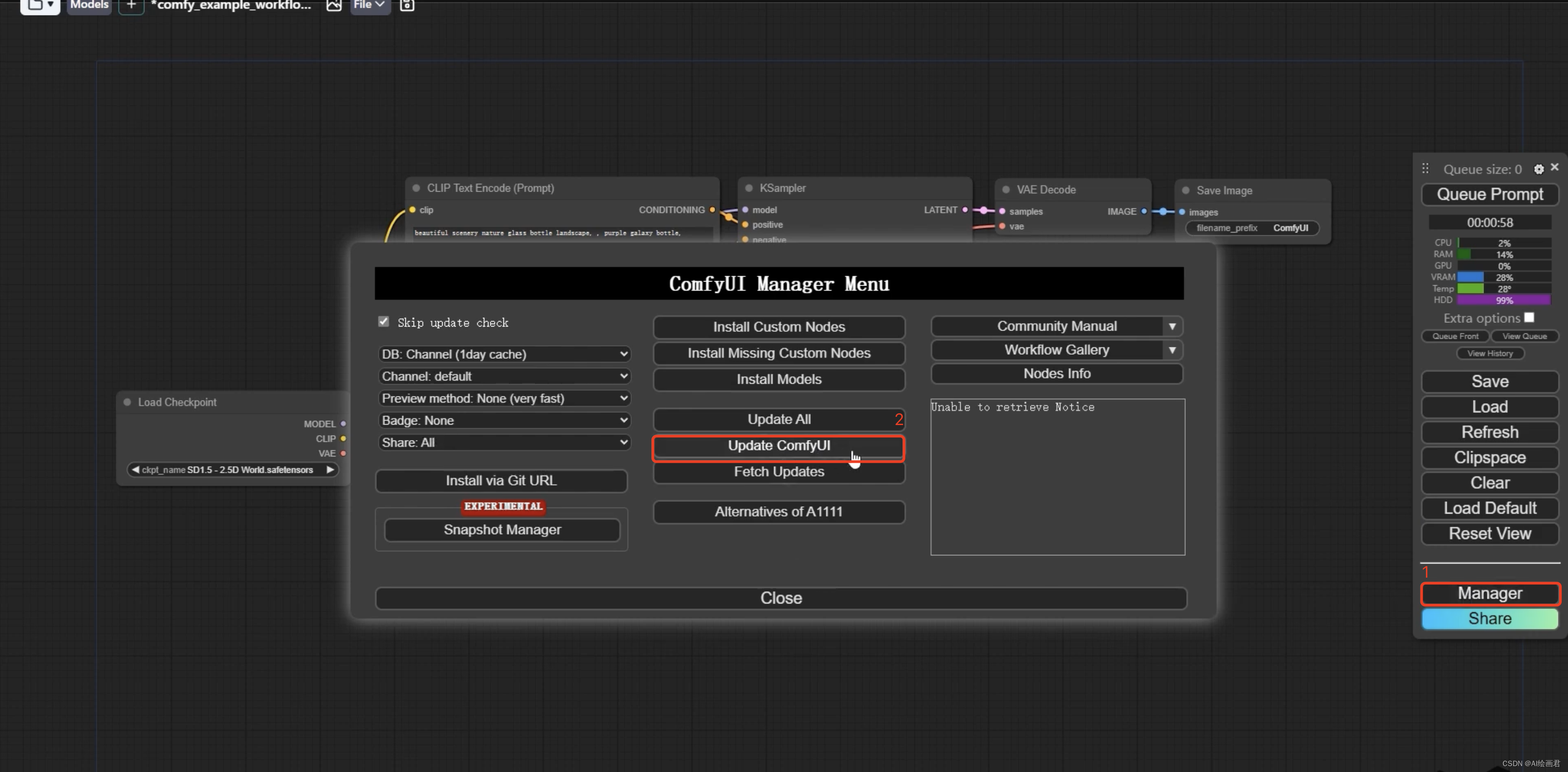
Task: Collapse the Load Checkpoint node dot
Action: 127,402
